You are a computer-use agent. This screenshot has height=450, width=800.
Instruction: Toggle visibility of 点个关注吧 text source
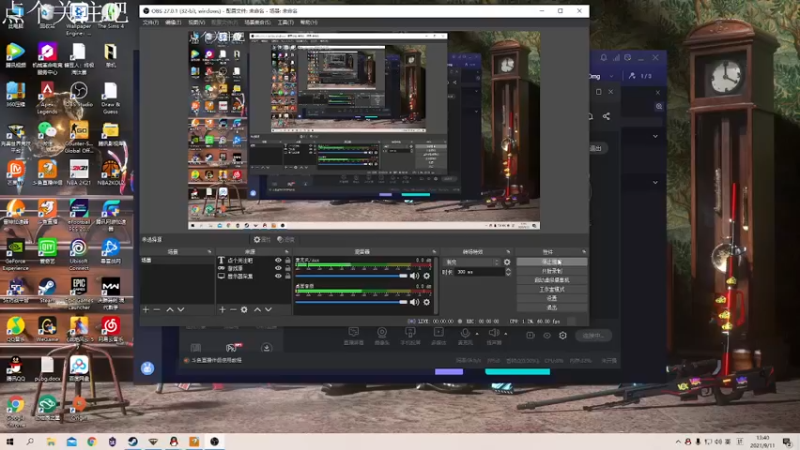pos(278,260)
